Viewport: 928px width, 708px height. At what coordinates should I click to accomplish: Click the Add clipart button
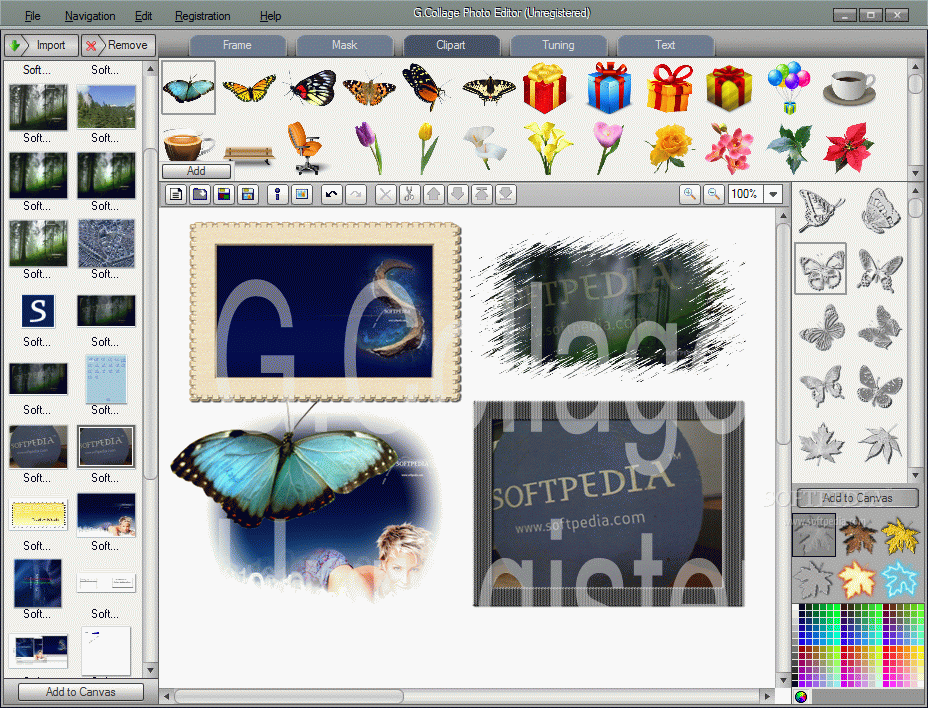point(196,171)
